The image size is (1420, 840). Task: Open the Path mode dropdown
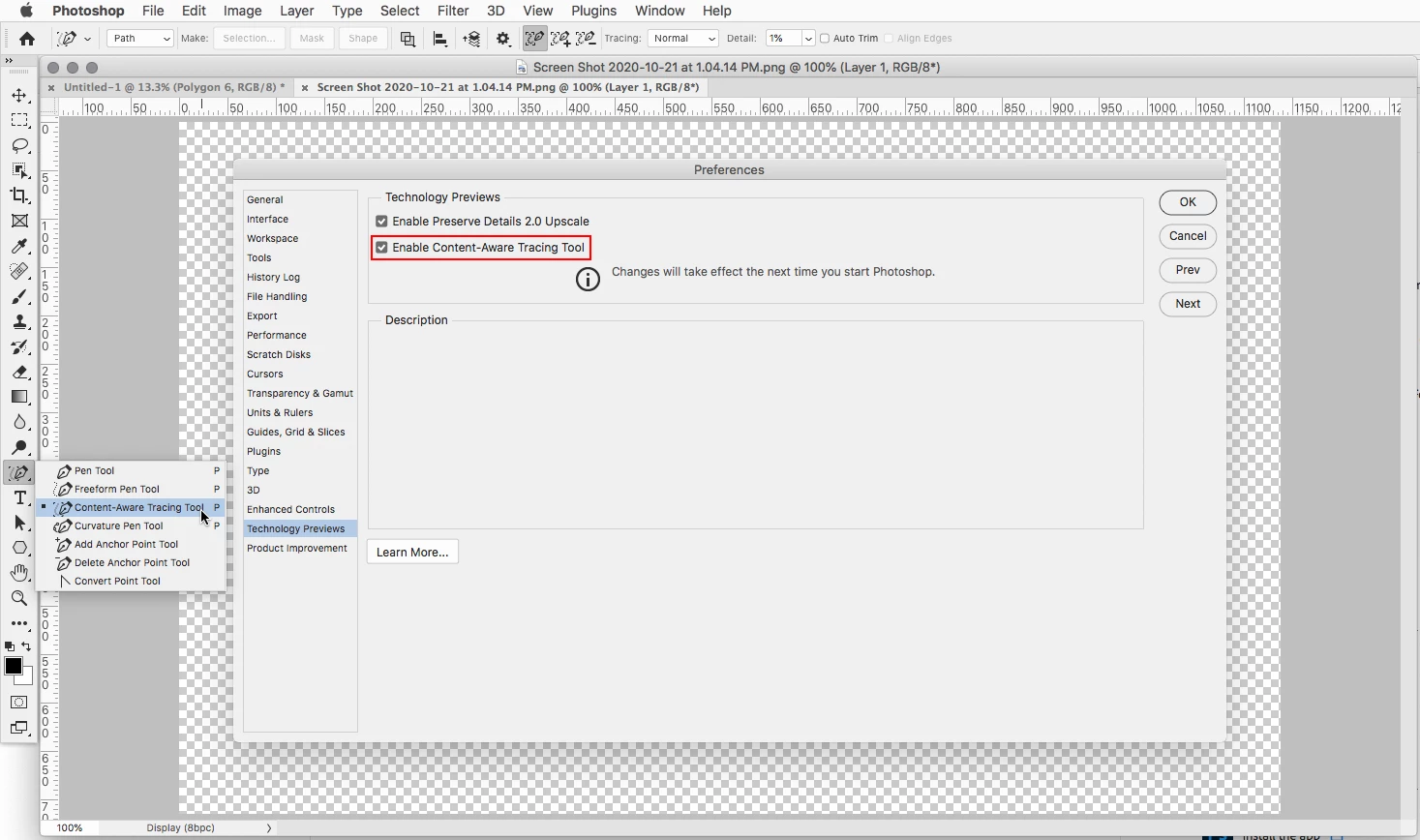pos(140,39)
